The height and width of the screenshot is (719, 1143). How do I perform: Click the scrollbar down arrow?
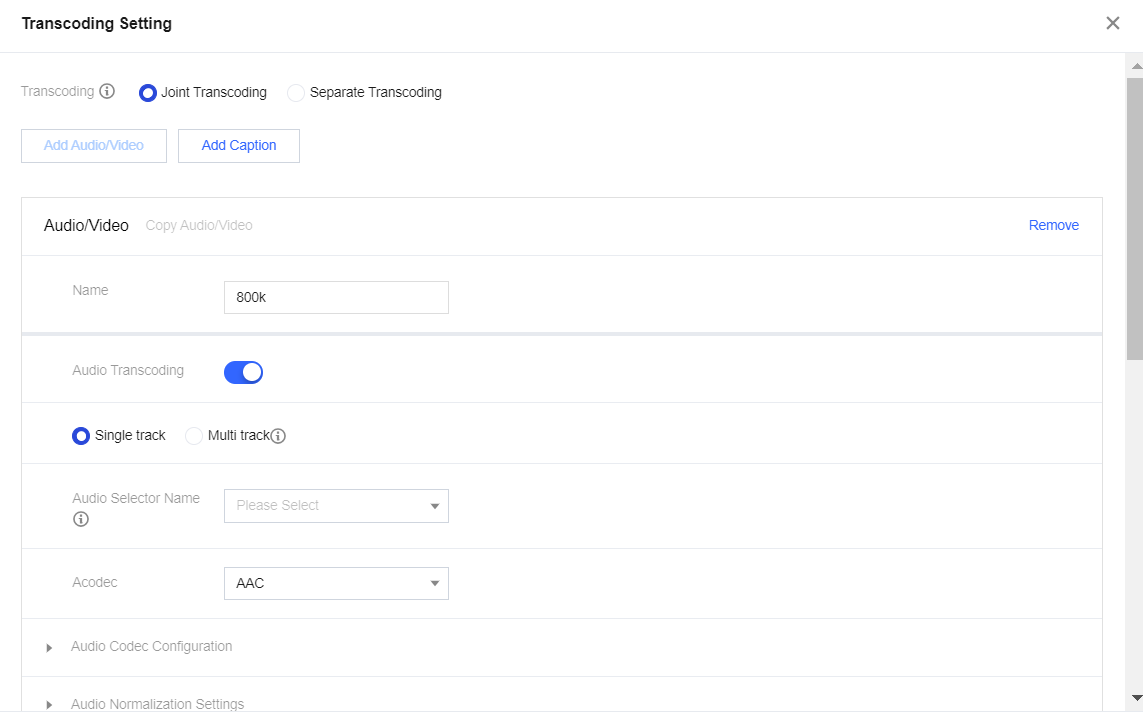1135,697
